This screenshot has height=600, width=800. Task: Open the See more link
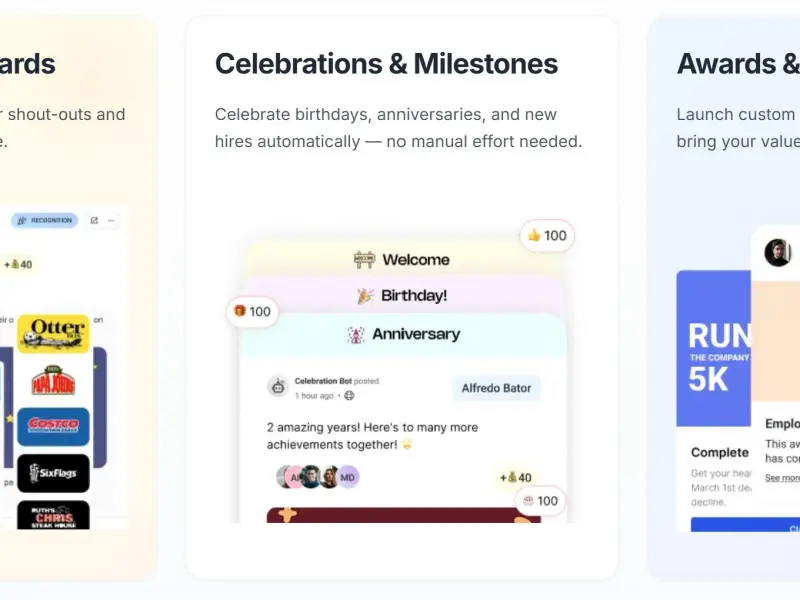(x=782, y=478)
